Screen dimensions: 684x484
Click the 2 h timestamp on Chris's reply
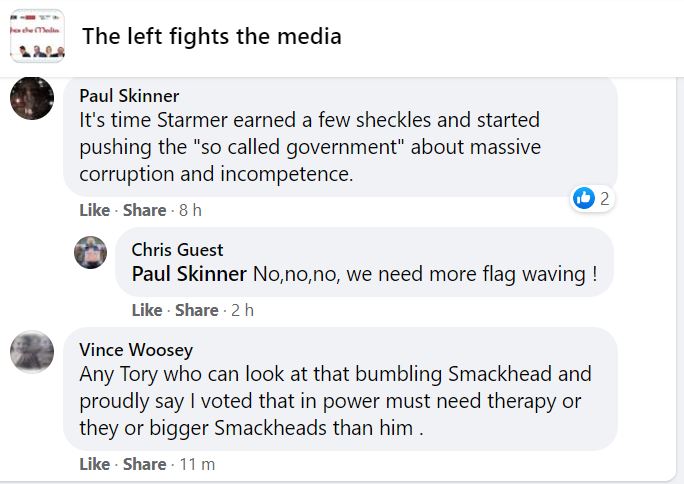point(242,310)
